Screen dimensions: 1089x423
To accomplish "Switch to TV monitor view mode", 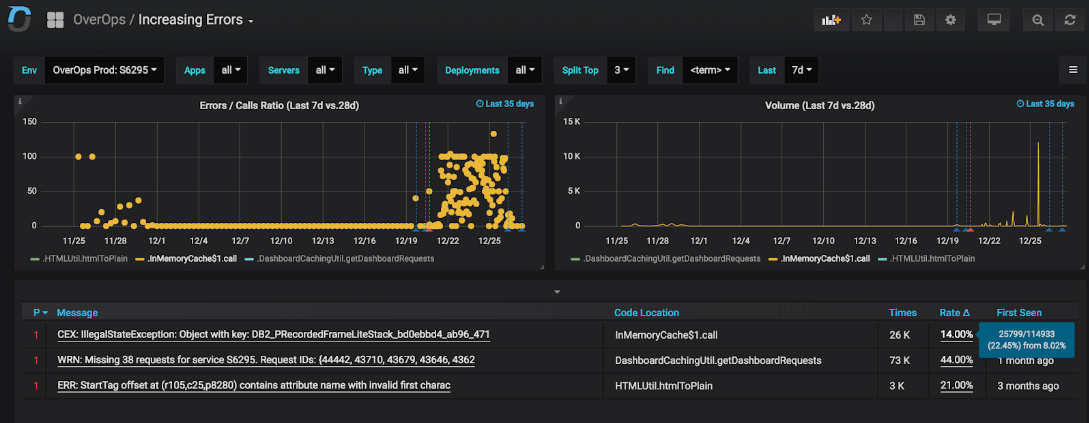I will click(993, 20).
